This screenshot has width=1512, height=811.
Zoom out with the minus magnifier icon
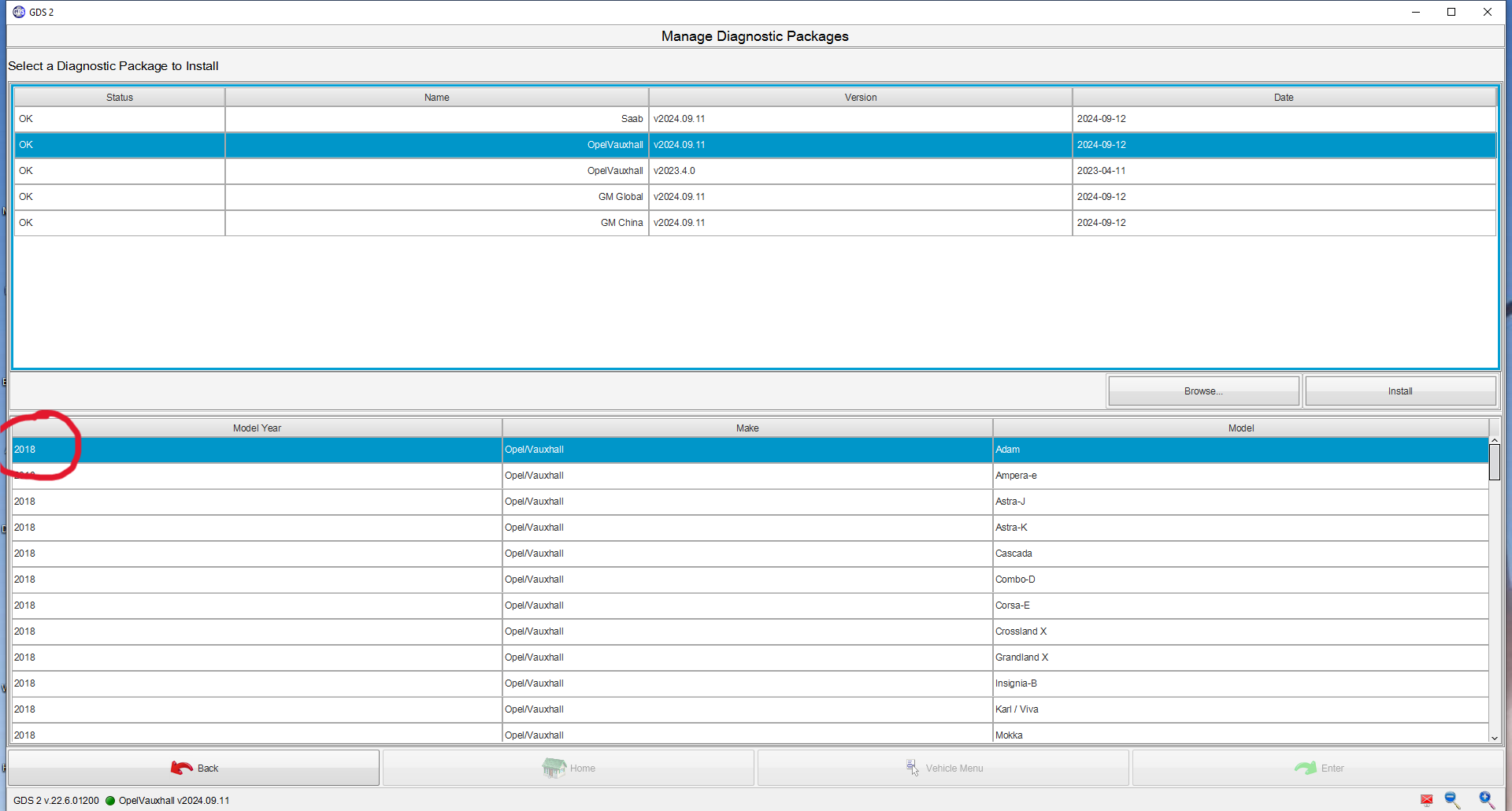(1453, 800)
